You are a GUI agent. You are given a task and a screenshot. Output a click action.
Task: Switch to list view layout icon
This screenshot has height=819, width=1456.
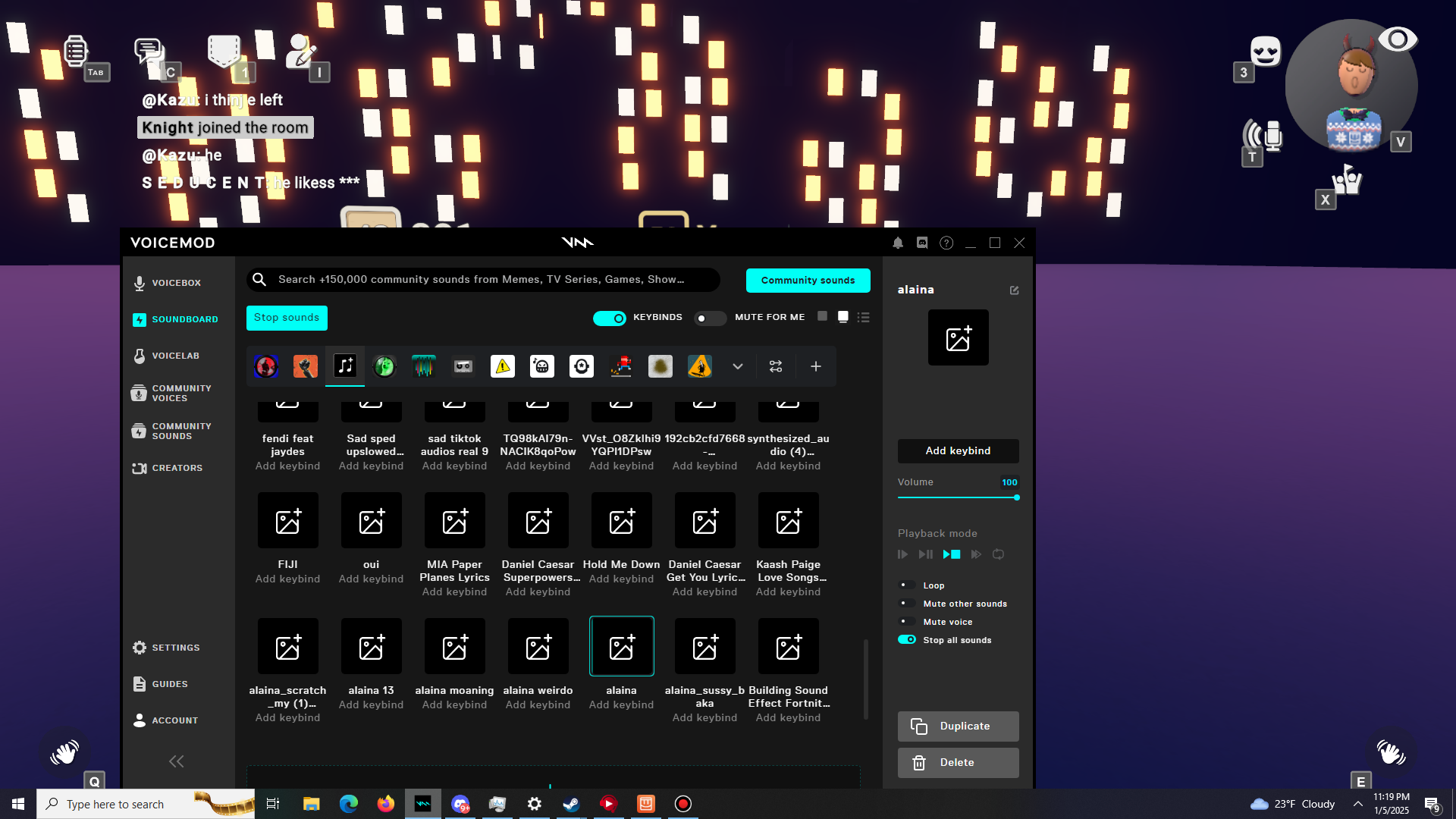click(x=864, y=317)
